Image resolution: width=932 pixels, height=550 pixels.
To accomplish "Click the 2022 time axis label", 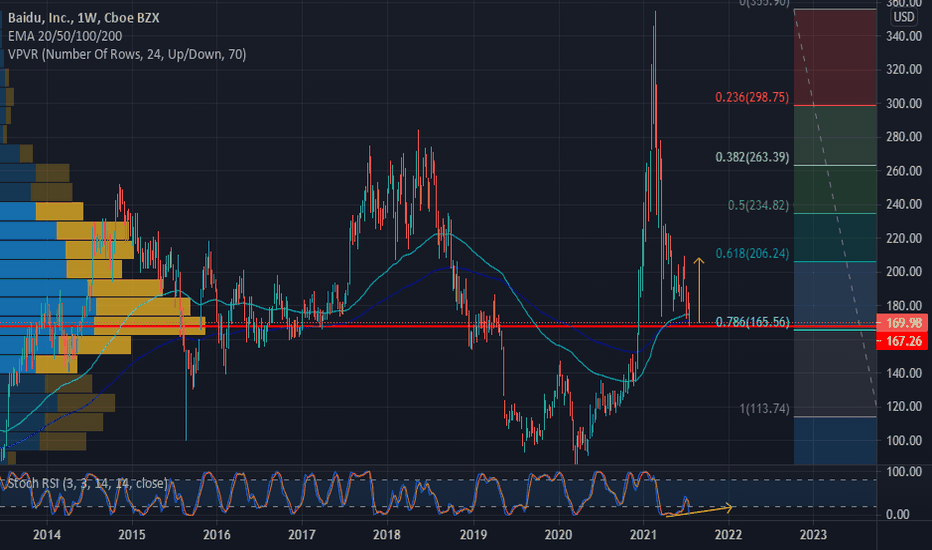I will (x=728, y=535).
